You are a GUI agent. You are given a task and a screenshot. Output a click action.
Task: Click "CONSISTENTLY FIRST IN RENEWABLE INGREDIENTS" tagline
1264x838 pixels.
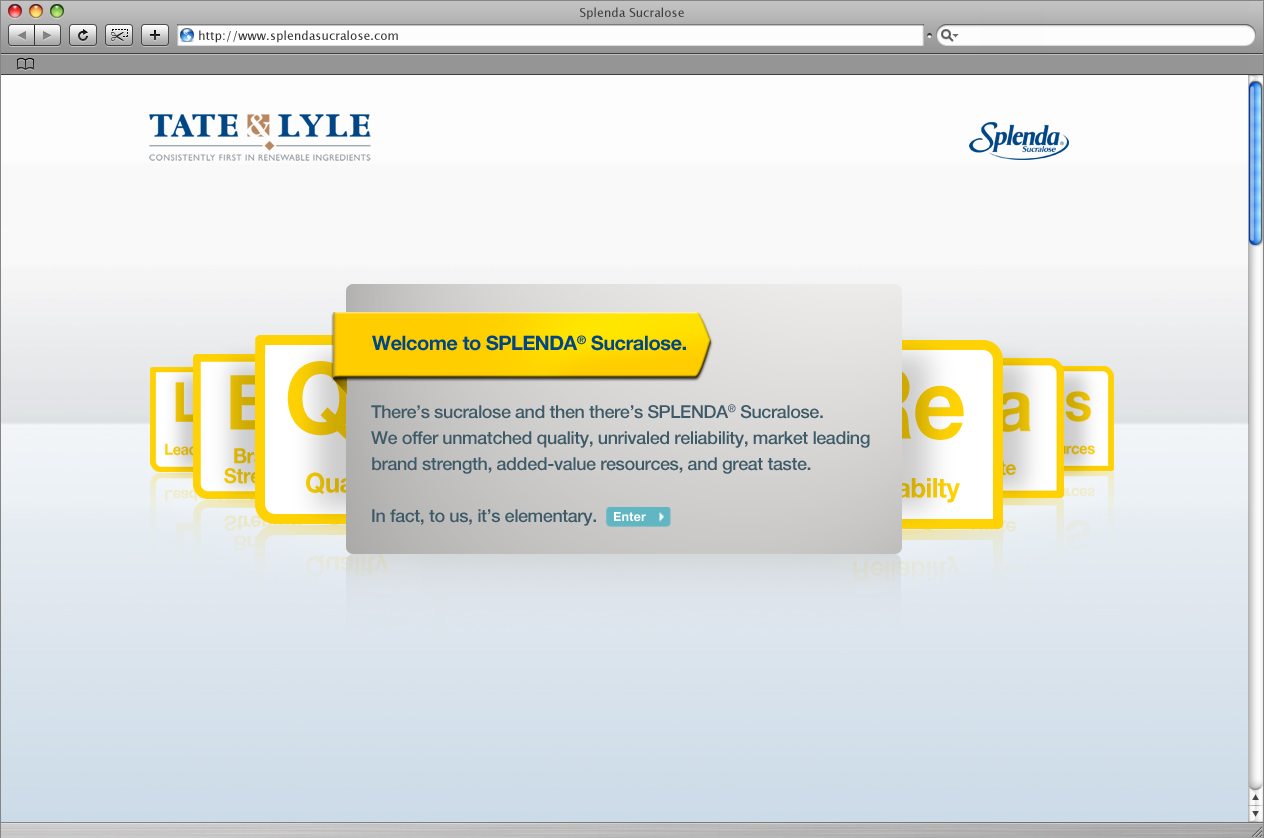(260, 158)
